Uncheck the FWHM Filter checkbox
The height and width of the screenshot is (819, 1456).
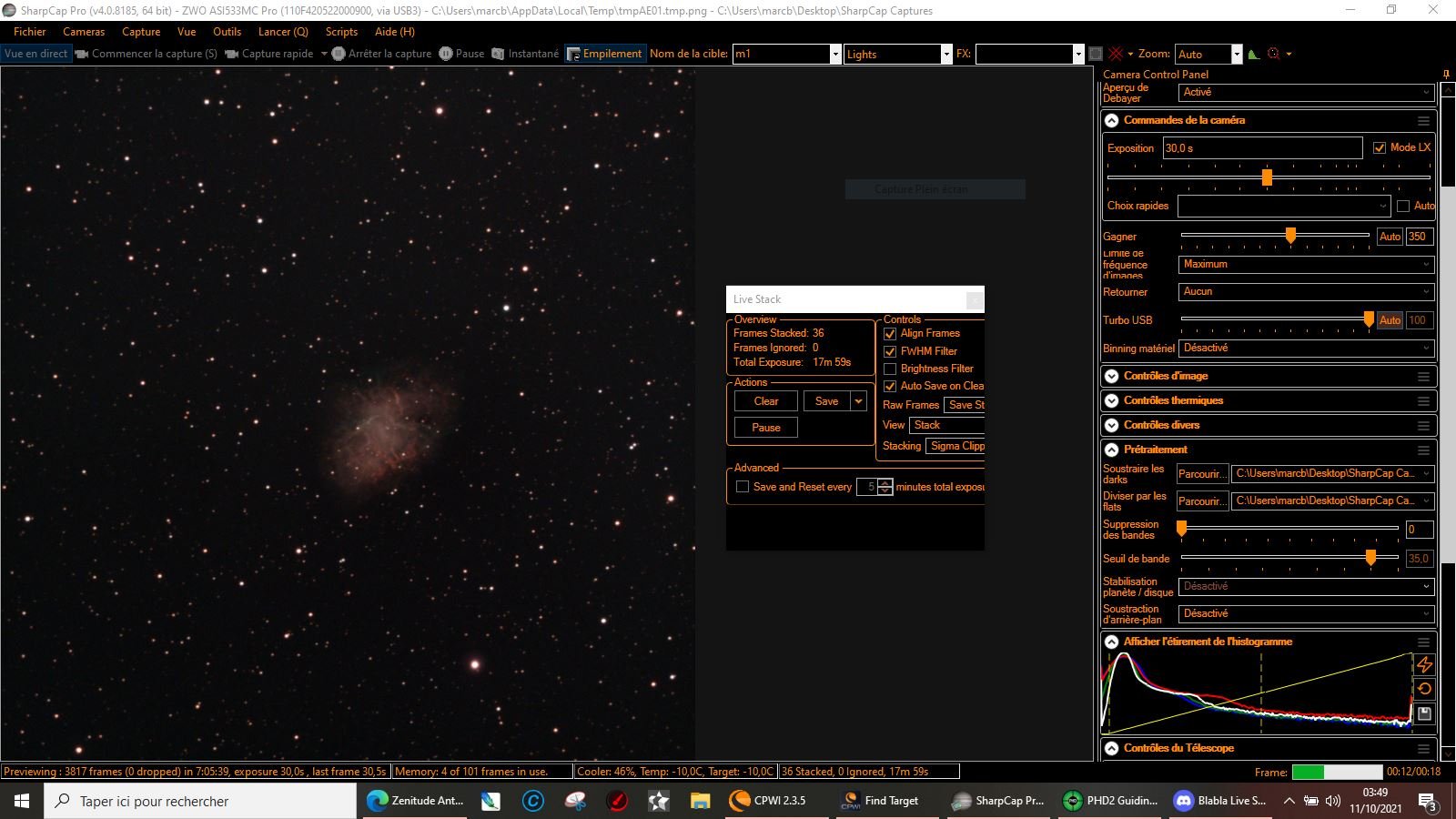coord(890,351)
